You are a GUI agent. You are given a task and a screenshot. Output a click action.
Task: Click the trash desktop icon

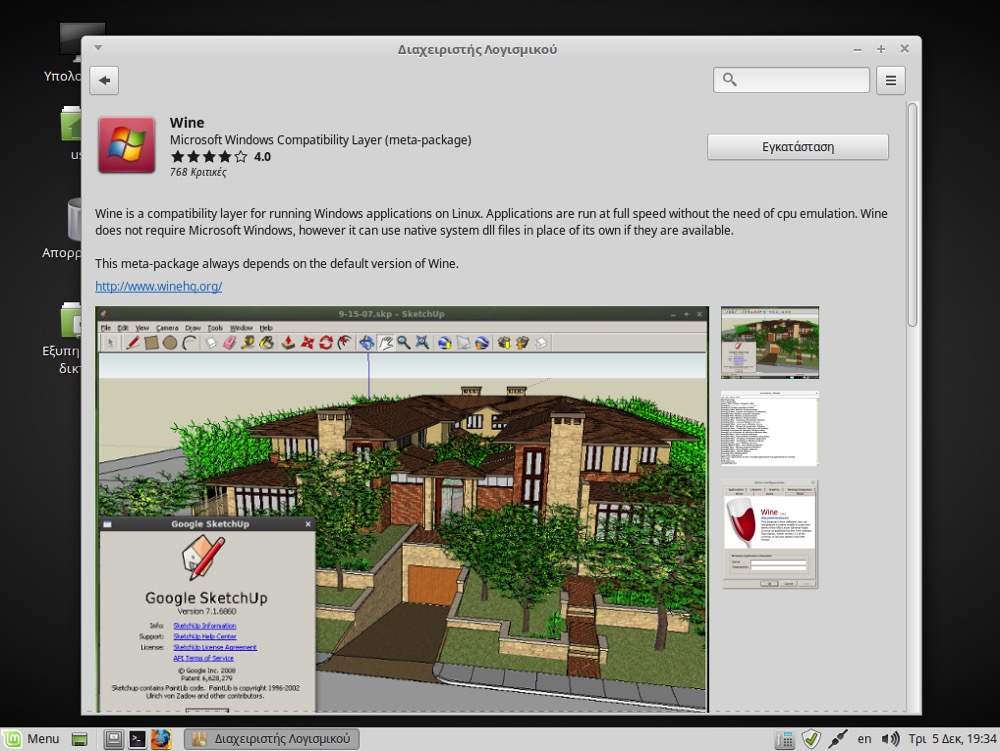[x=74, y=220]
